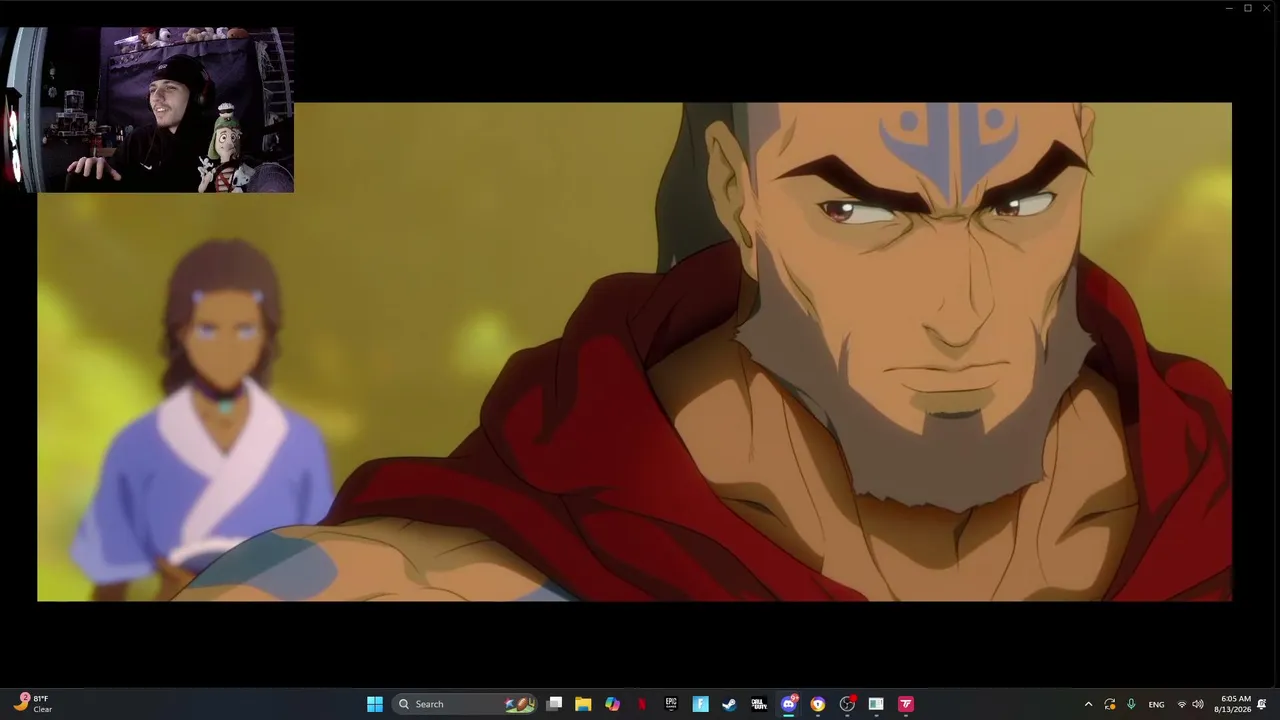1280x720 pixels.
Task: Open the notification center bell
Action: click(1263, 704)
